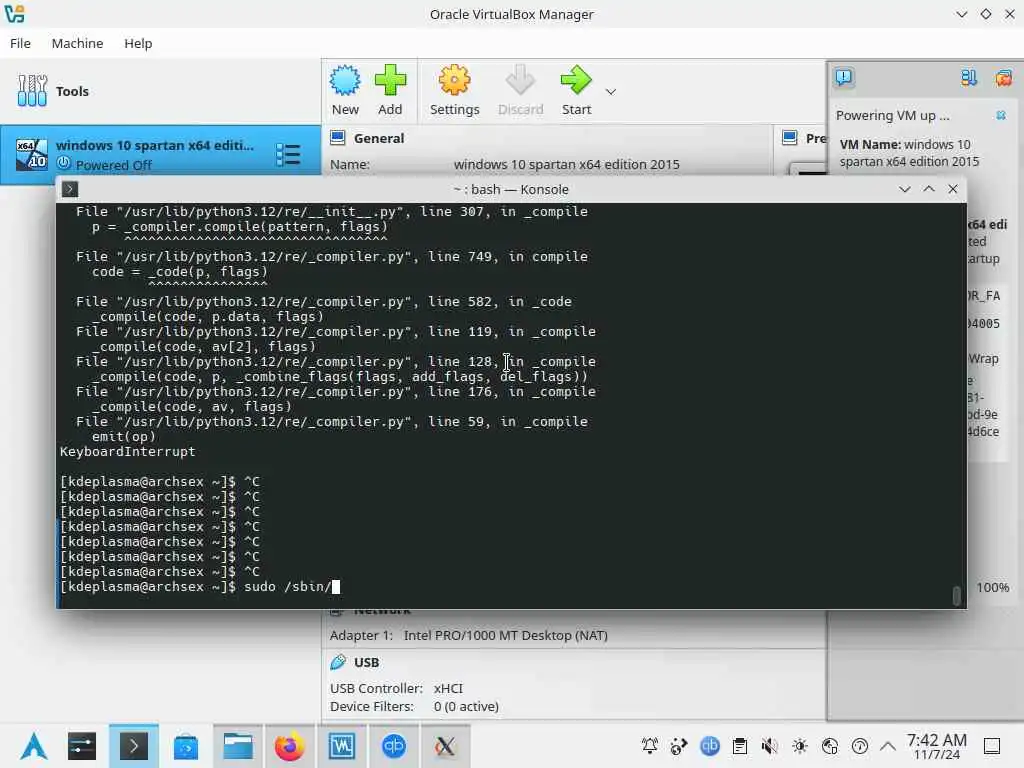Open the dropdown arrow beside Start

pos(611,92)
